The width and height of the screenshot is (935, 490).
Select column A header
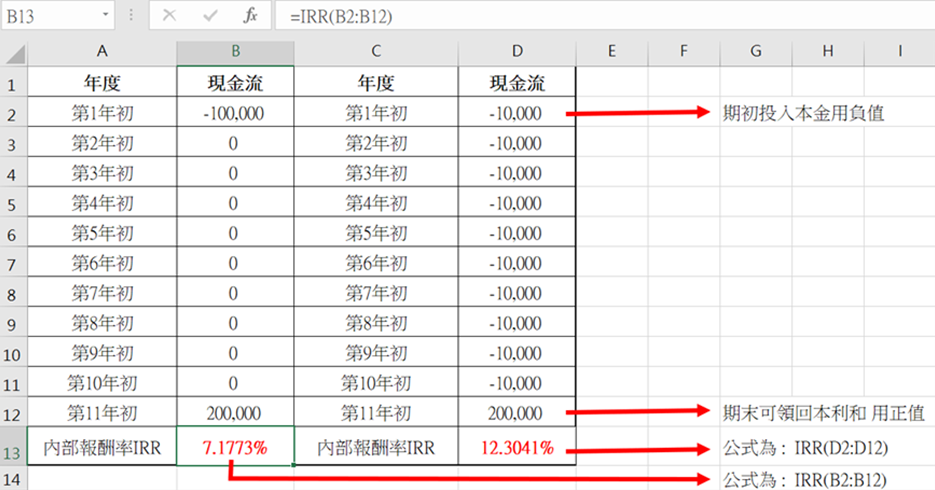tap(102, 52)
